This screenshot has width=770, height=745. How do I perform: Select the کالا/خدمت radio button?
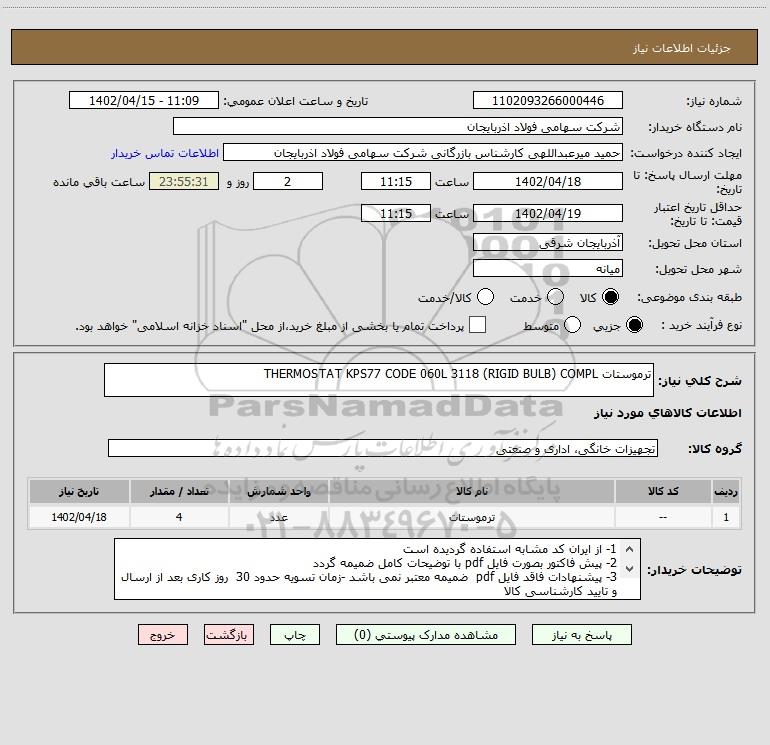[485, 298]
